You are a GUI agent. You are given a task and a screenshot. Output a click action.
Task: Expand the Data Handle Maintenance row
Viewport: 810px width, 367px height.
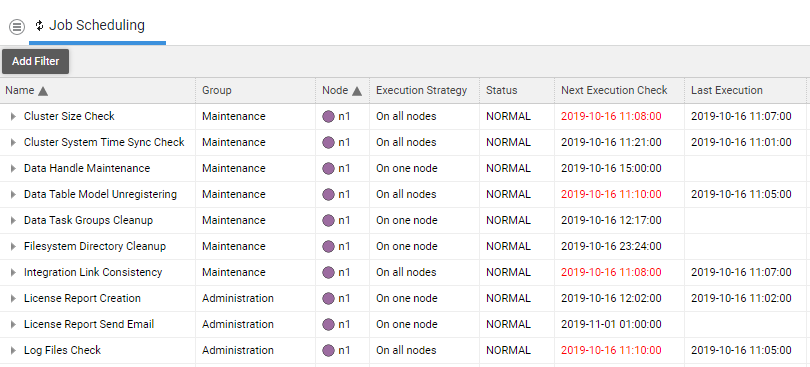pos(13,169)
